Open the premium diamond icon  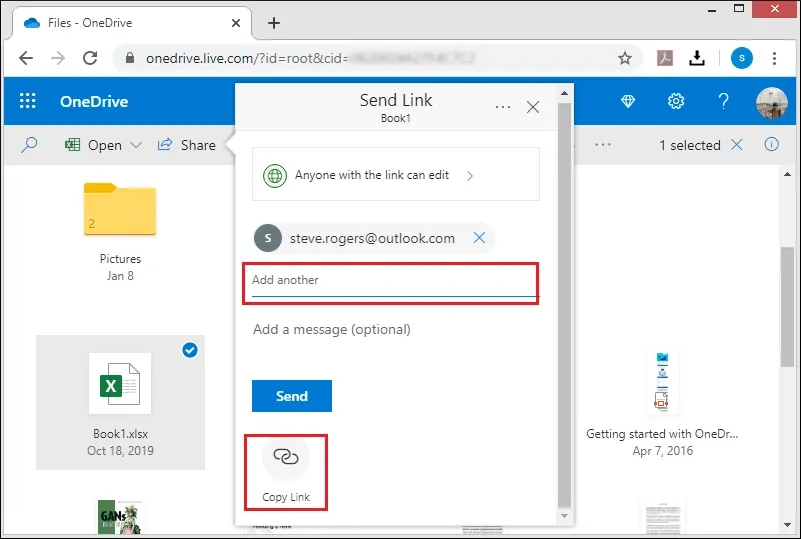point(628,101)
